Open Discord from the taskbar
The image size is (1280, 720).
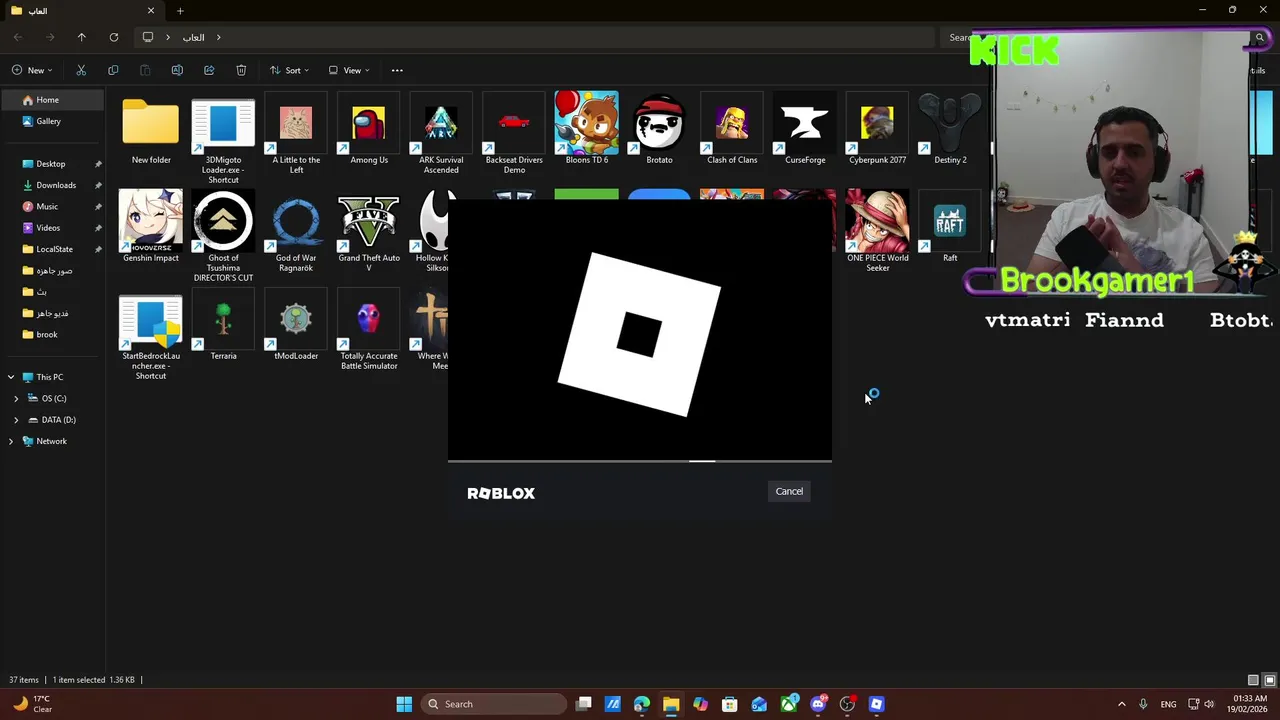click(x=818, y=704)
